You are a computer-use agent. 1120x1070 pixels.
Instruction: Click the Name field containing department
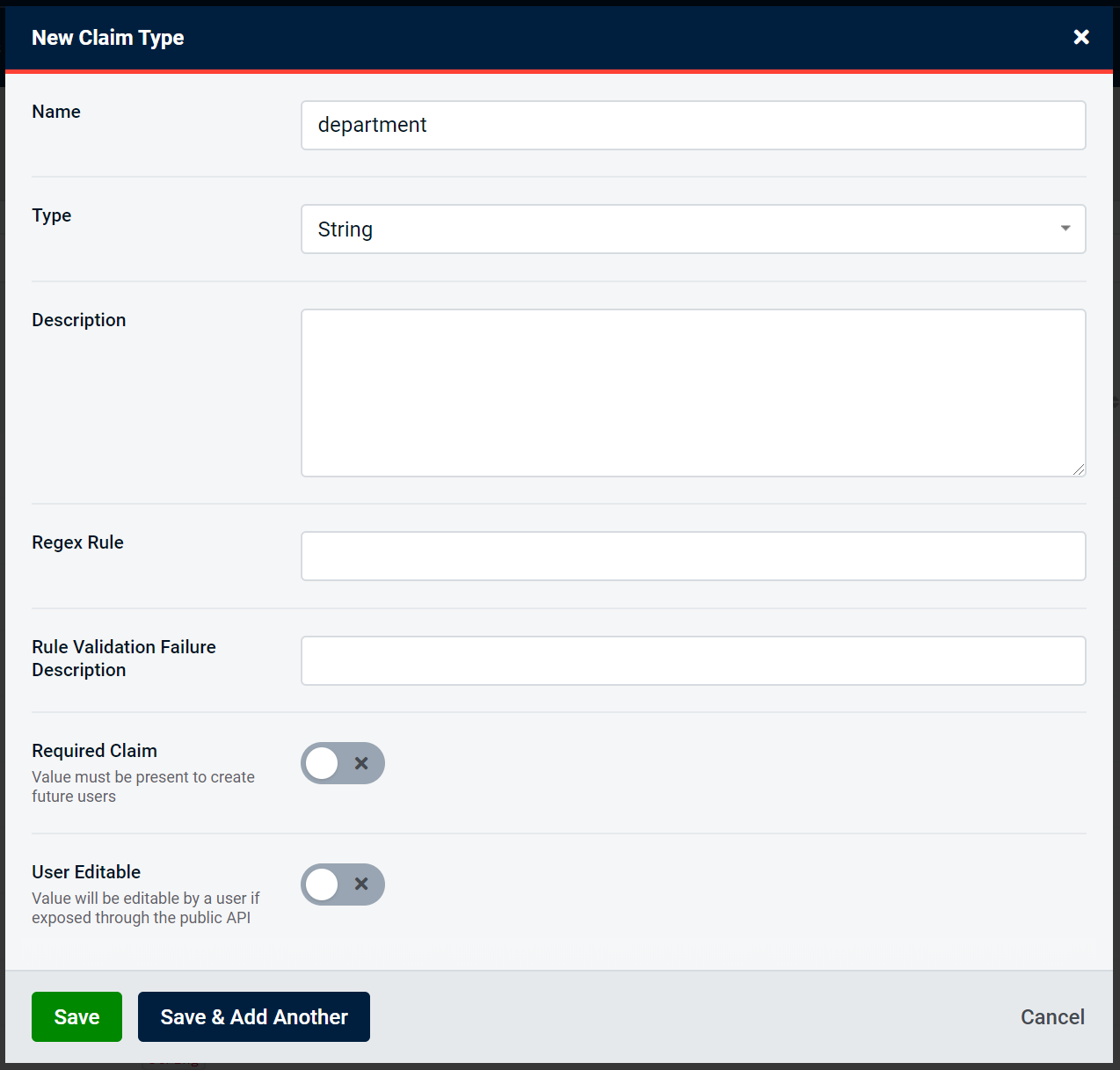click(694, 125)
